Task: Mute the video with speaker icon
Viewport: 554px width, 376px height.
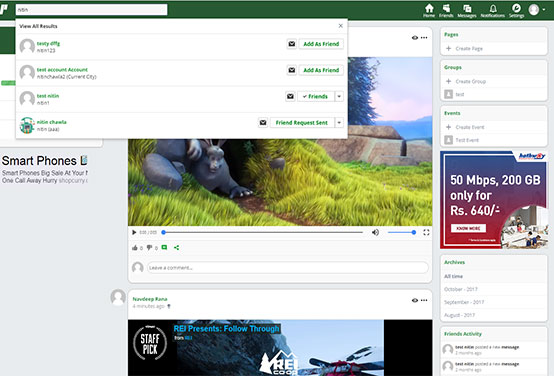Action: pos(375,232)
